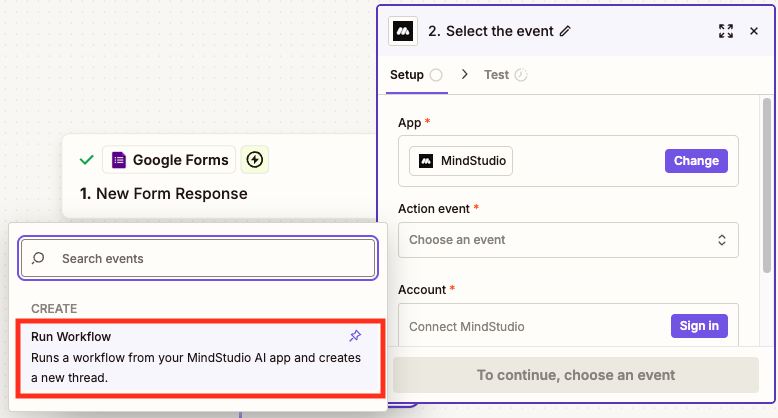Click the Setup status circle indicator
The width and height of the screenshot is (778, 418).
coord(436,75)
